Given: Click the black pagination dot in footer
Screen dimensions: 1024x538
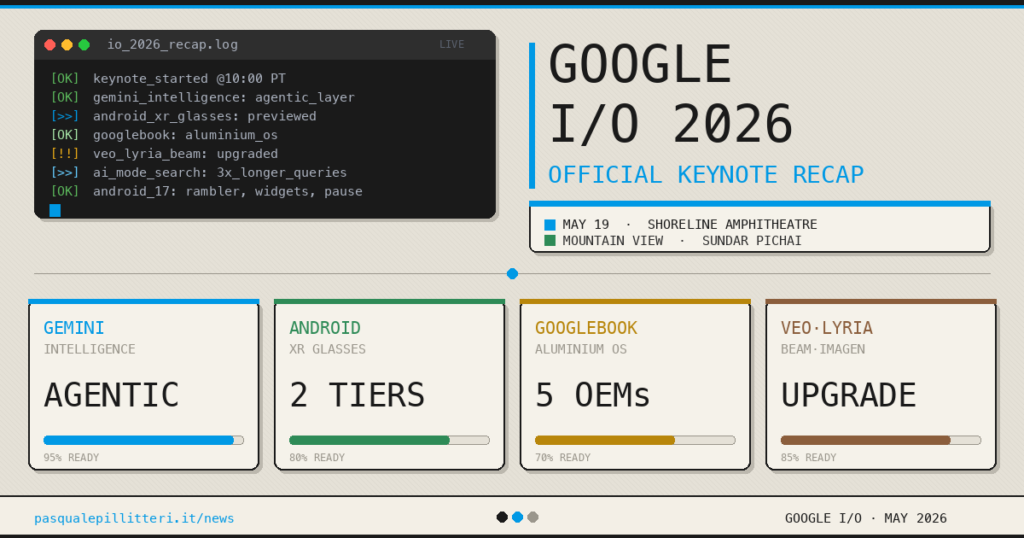Looking at the screenshot, I should click(502, 517).
